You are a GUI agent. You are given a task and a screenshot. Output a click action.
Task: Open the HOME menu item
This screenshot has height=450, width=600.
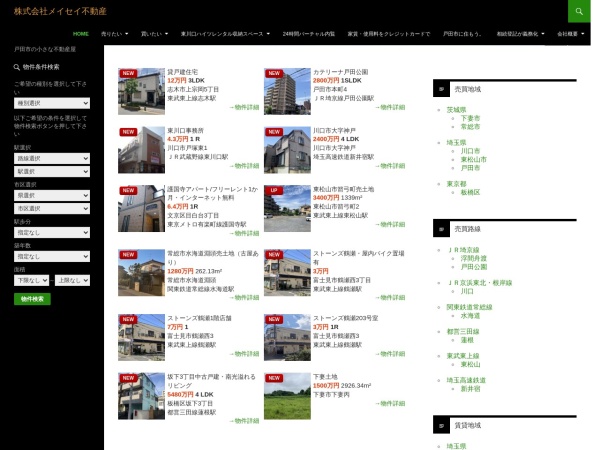[x=81, y=34]
